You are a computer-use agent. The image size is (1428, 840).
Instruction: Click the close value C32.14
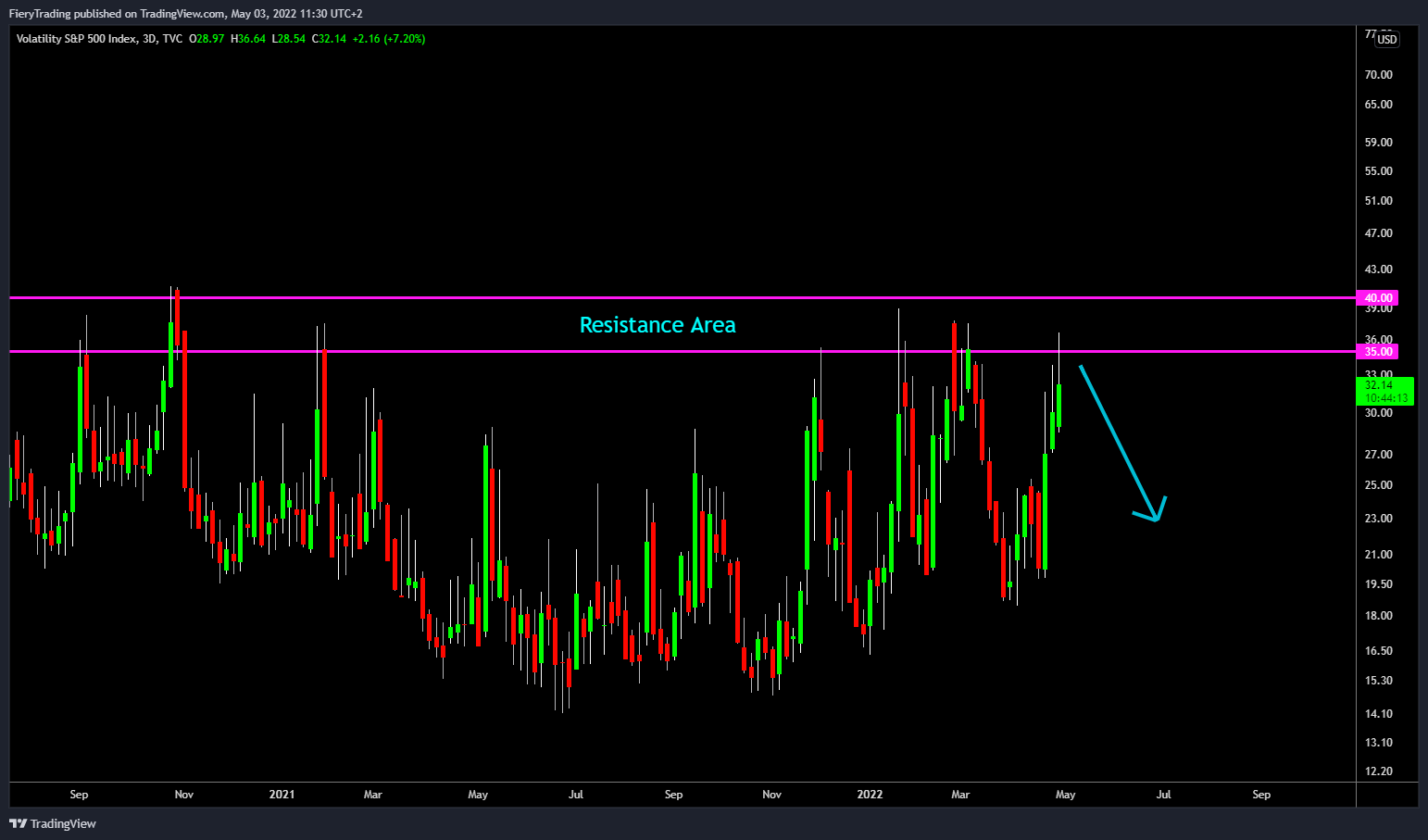coord(329,39)
